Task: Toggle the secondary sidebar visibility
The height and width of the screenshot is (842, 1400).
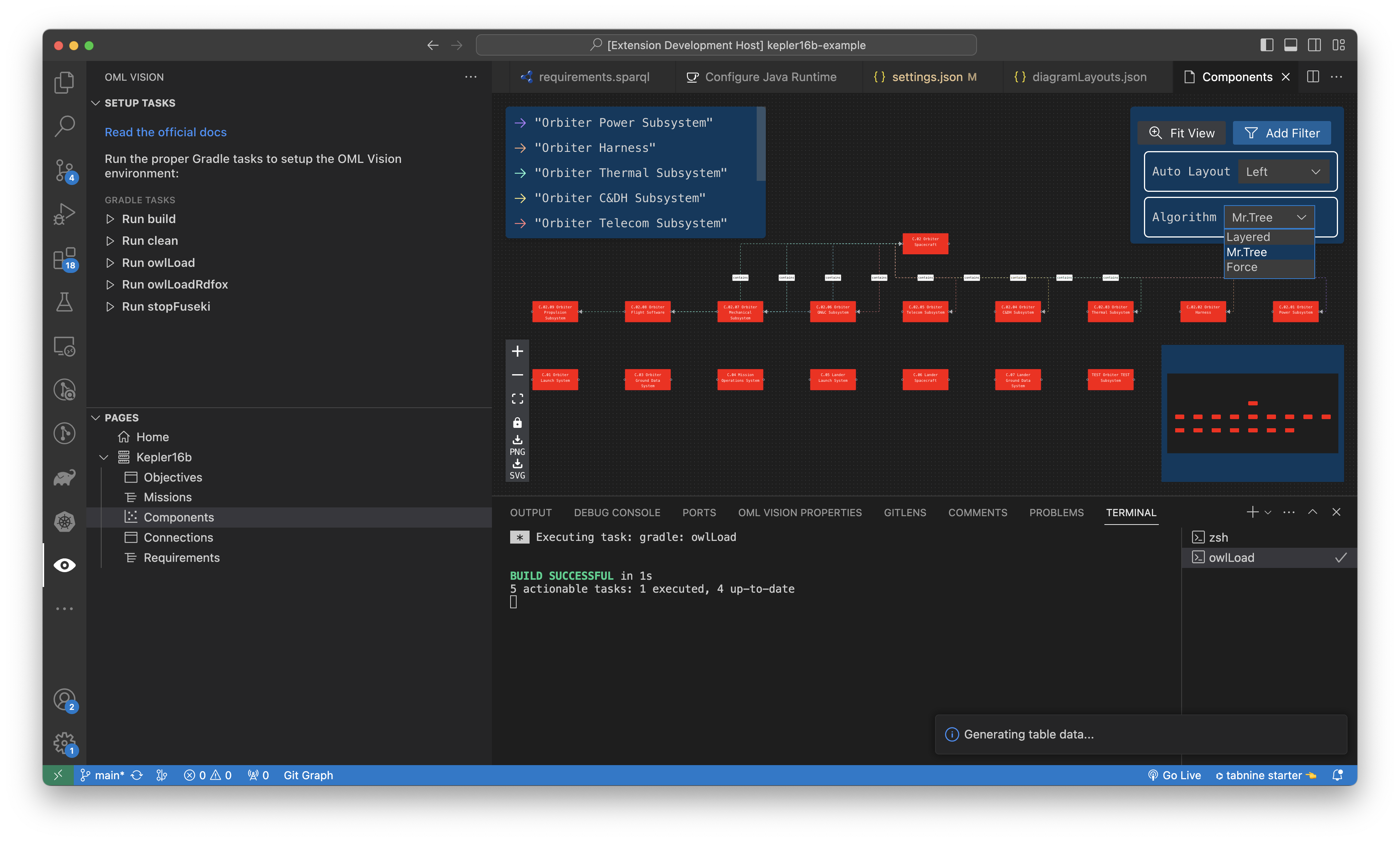Action: click(x=1314, y=45)
